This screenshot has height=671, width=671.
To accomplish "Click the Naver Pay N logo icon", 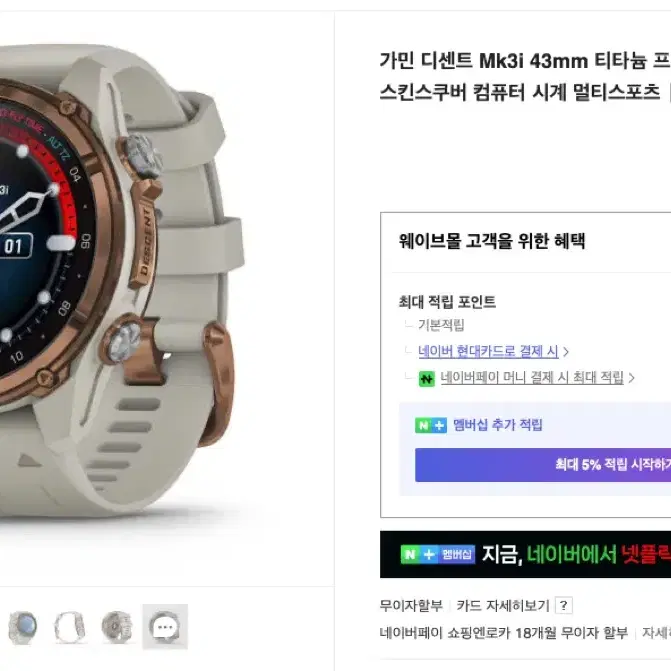I will point(426,379).
